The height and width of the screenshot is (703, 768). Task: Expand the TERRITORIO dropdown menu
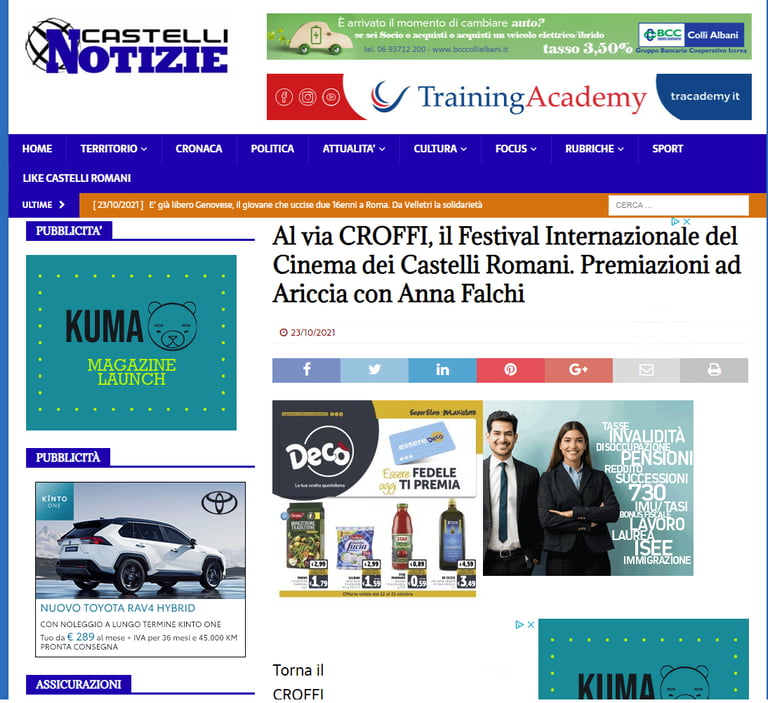(x=114, y=148)
